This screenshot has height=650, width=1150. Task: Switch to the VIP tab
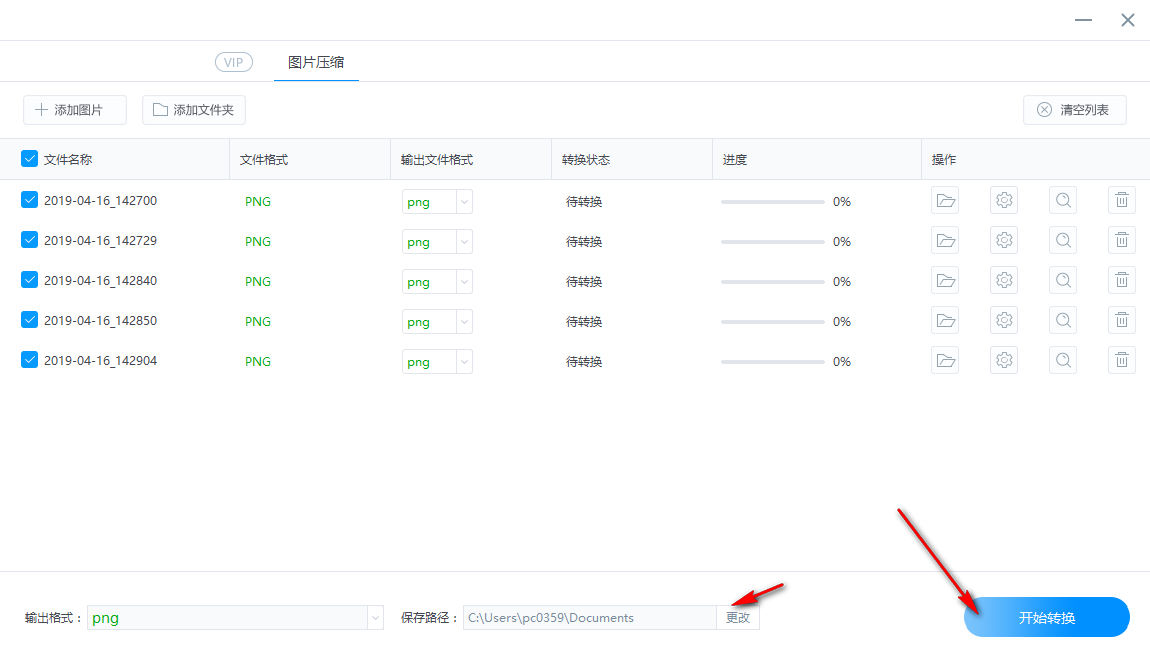tap(233, 61)
